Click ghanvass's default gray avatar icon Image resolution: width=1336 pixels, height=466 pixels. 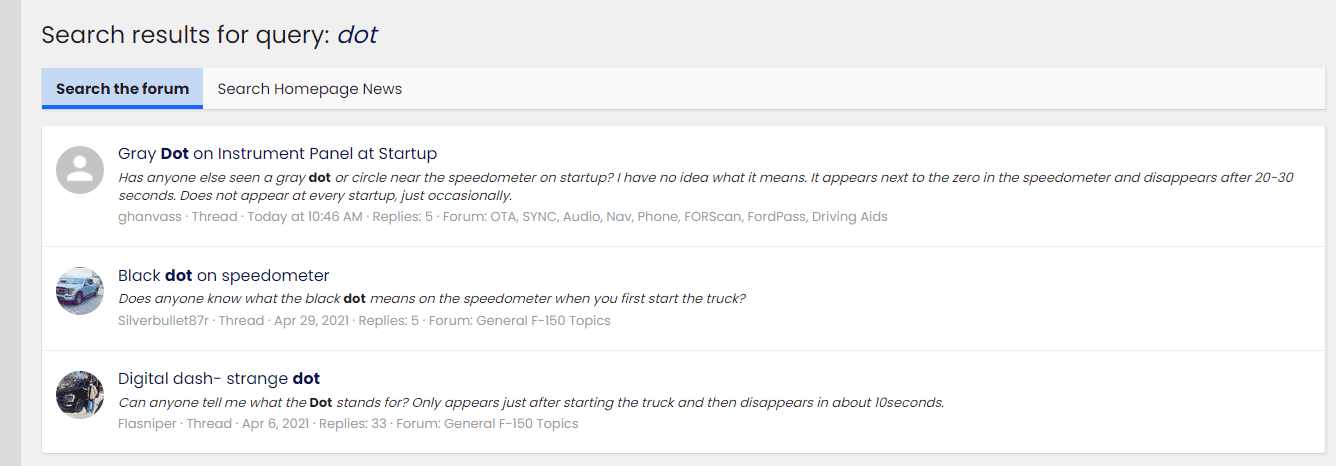click(x=80, y=170)
